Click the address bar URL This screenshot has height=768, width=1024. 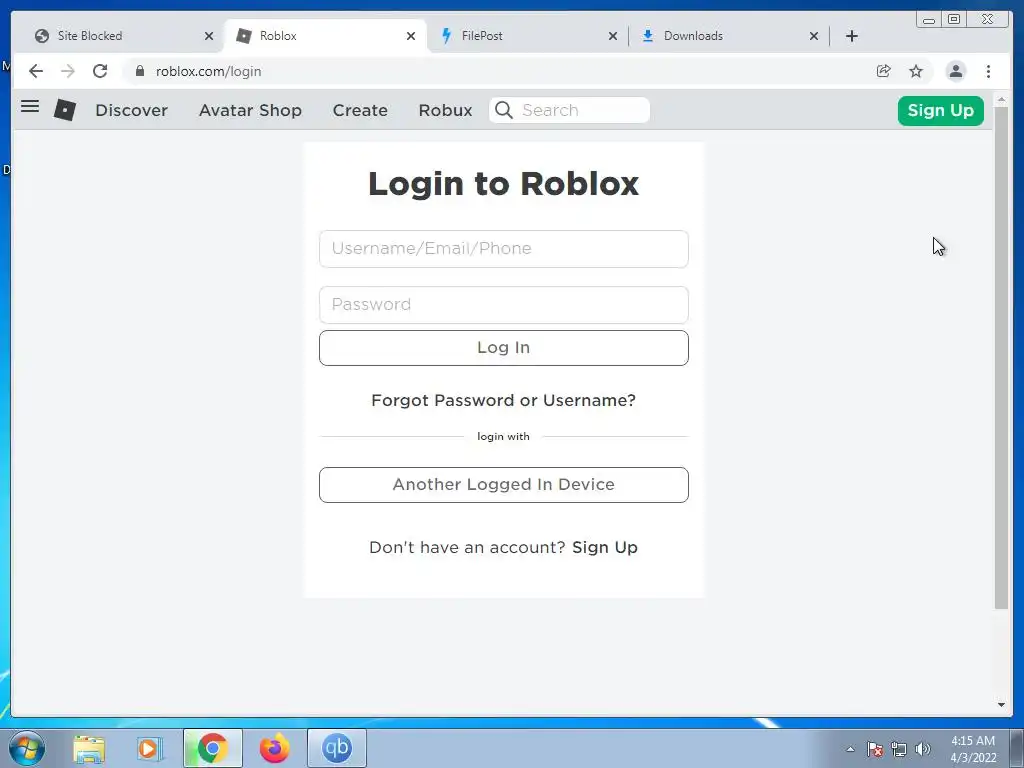point(208,71)
